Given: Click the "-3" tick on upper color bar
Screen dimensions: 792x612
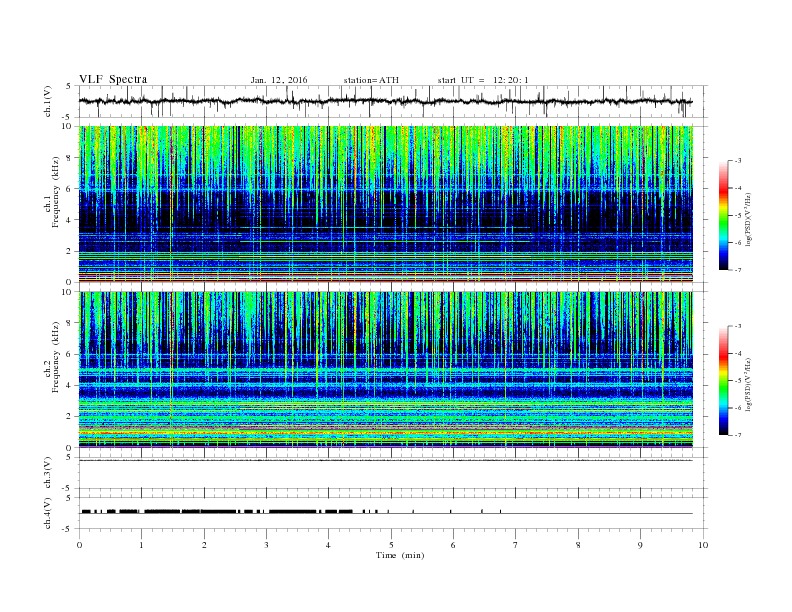Looking at the screenshot, I should click(x=738, y=161).
